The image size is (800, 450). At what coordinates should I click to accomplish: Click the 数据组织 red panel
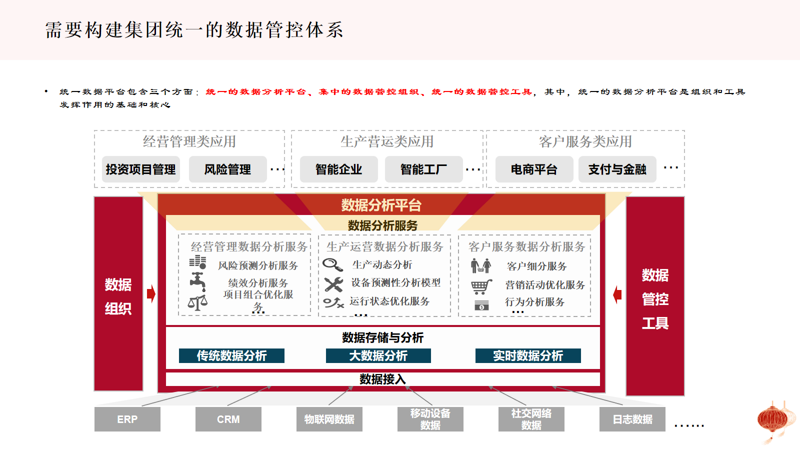pos(118,294)
